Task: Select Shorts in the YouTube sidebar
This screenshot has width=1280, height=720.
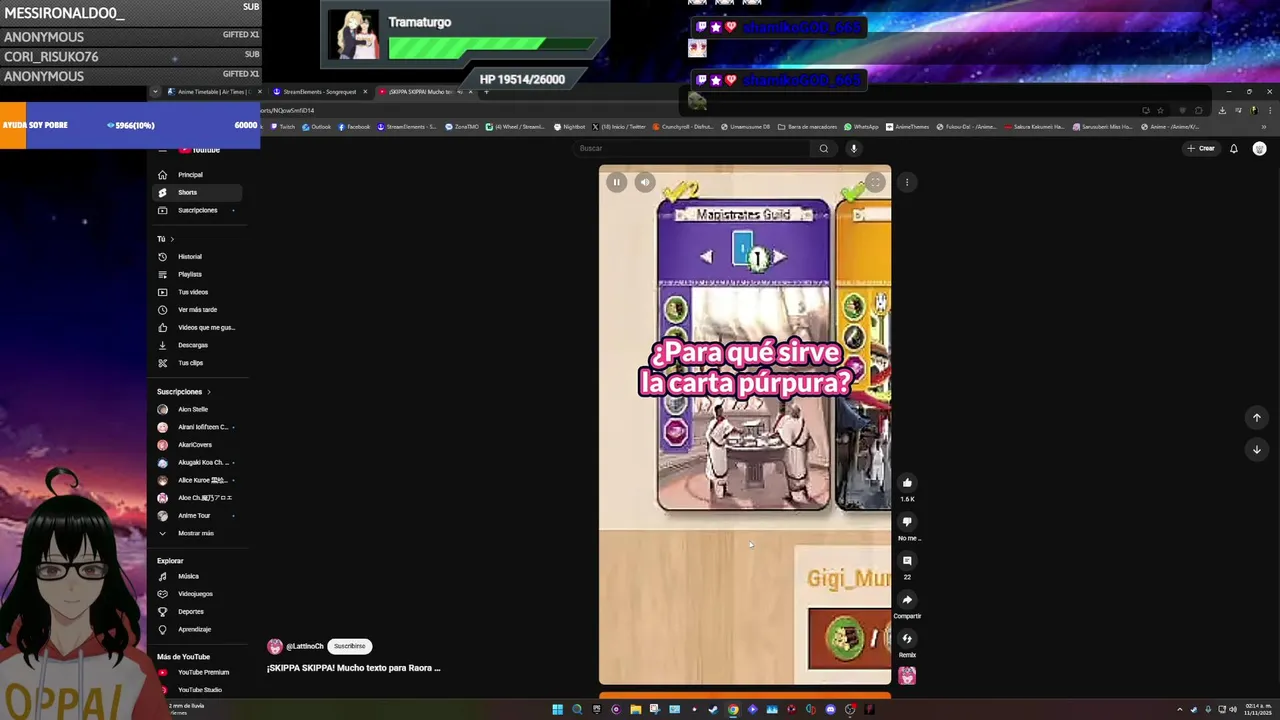Action: (197, 192)
